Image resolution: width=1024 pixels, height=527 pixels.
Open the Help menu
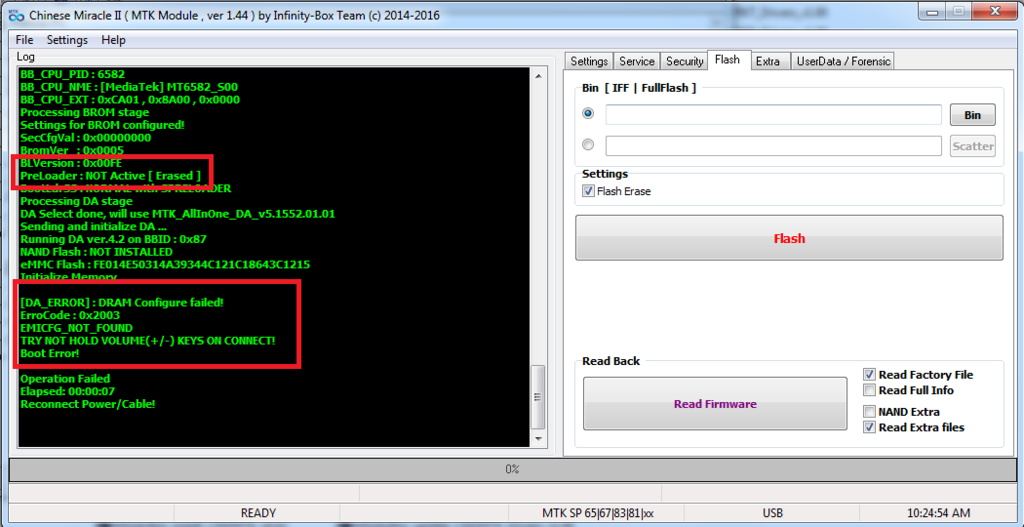tap(113, 40)
